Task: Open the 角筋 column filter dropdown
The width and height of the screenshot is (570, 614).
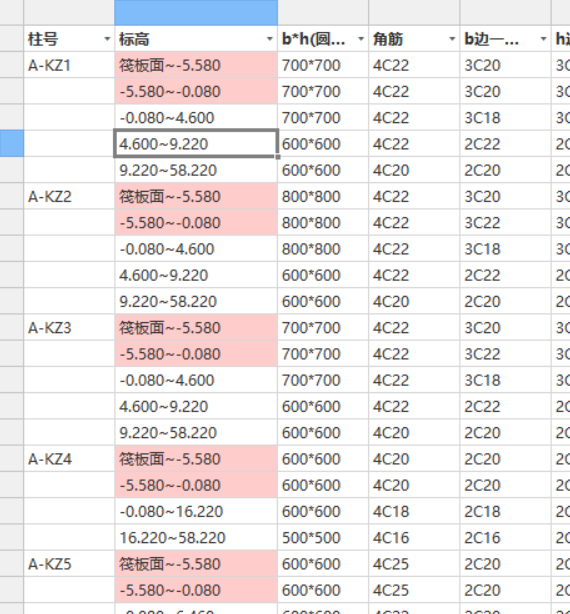Action: 452,39
